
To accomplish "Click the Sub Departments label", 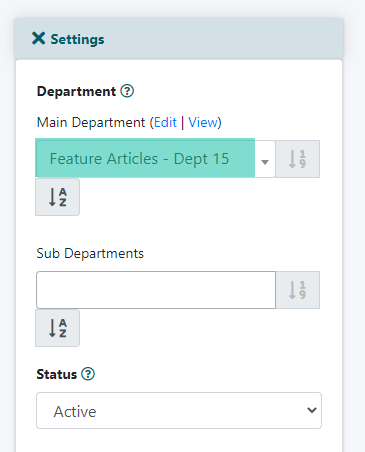I will tap(90, 253).
